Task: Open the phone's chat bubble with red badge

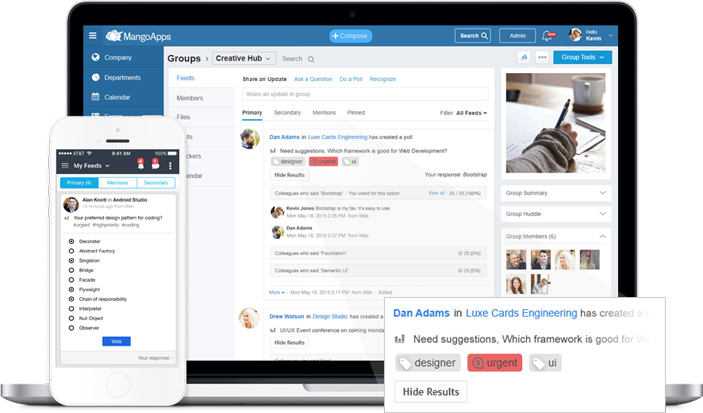Action: [155, 165]
